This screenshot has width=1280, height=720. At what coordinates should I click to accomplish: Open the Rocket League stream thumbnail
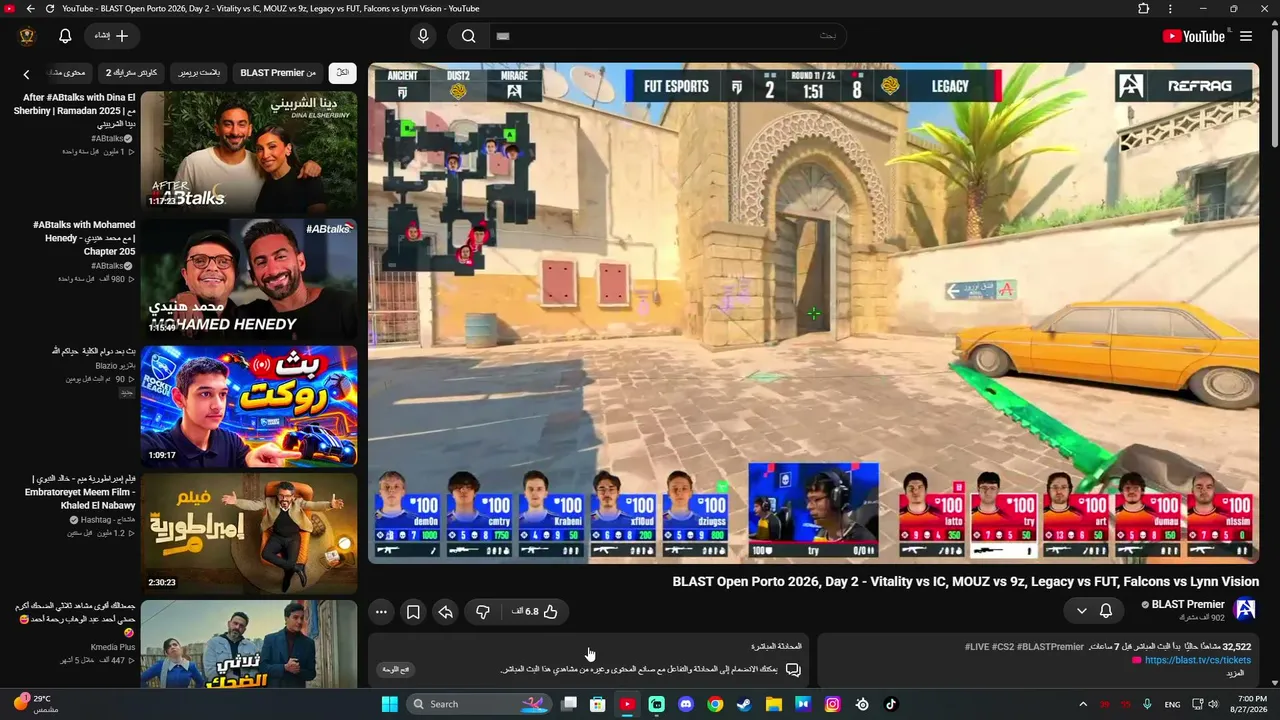[x=249, y=406]
